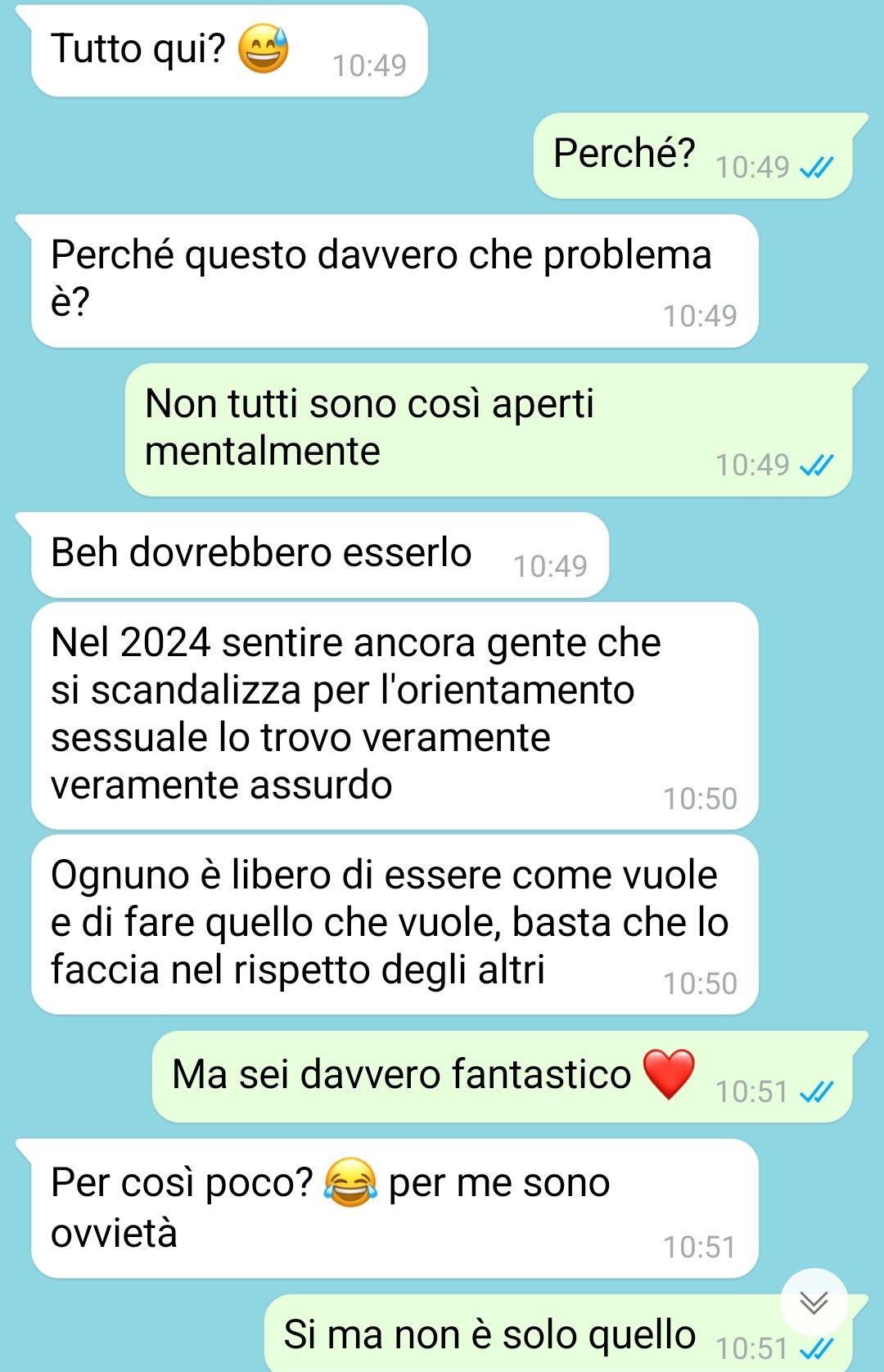The image size is (884, 1372).
Task: Select 'Ma sei davvero fantastico' message bubble
Action: coord(503,1077)
